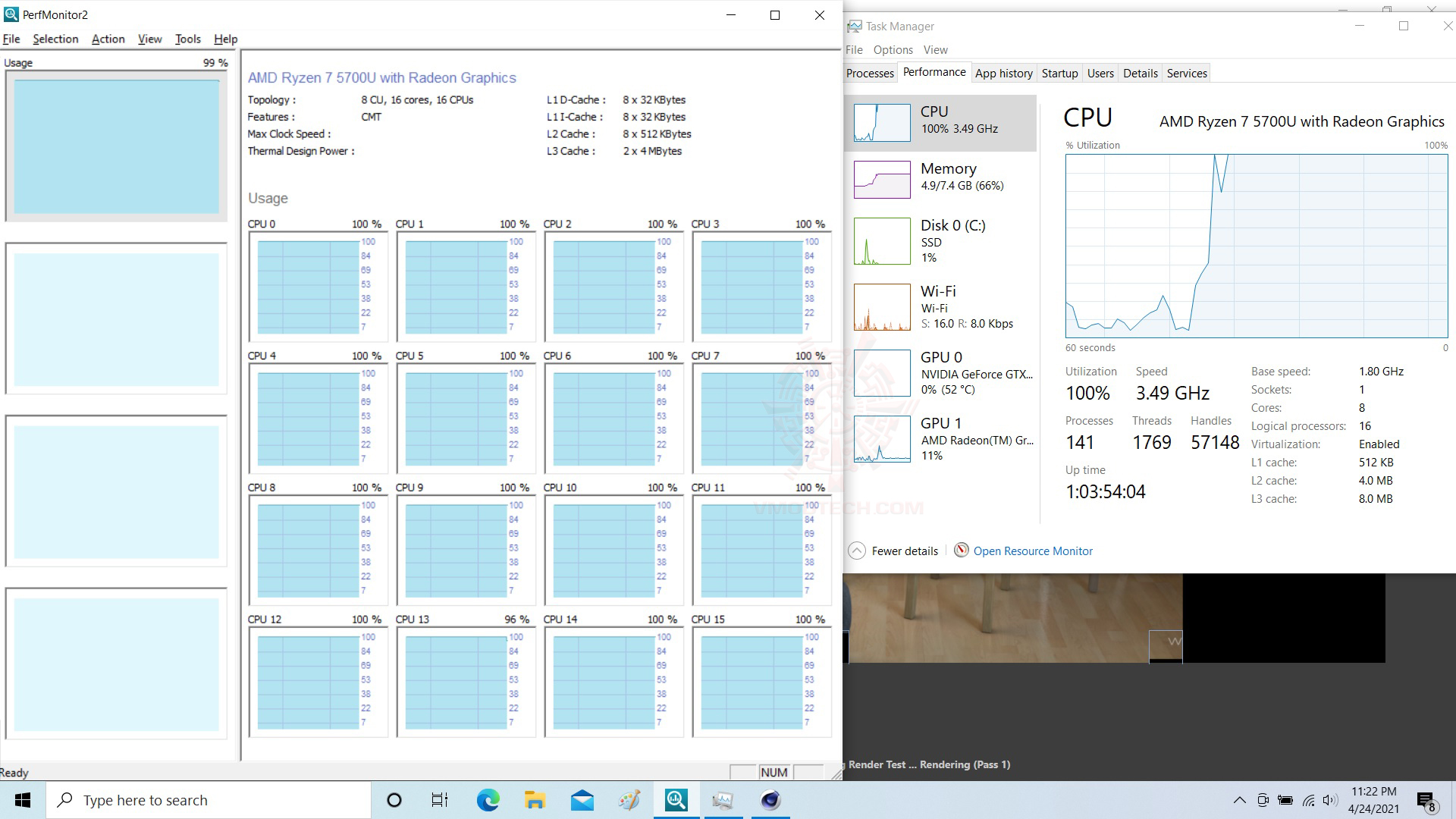Image resolution: width=1456 pixels, height=819 pixels.
Task: Click Open Resource Monitor link
Action: pyautogui.click(x=1033, y=551)
